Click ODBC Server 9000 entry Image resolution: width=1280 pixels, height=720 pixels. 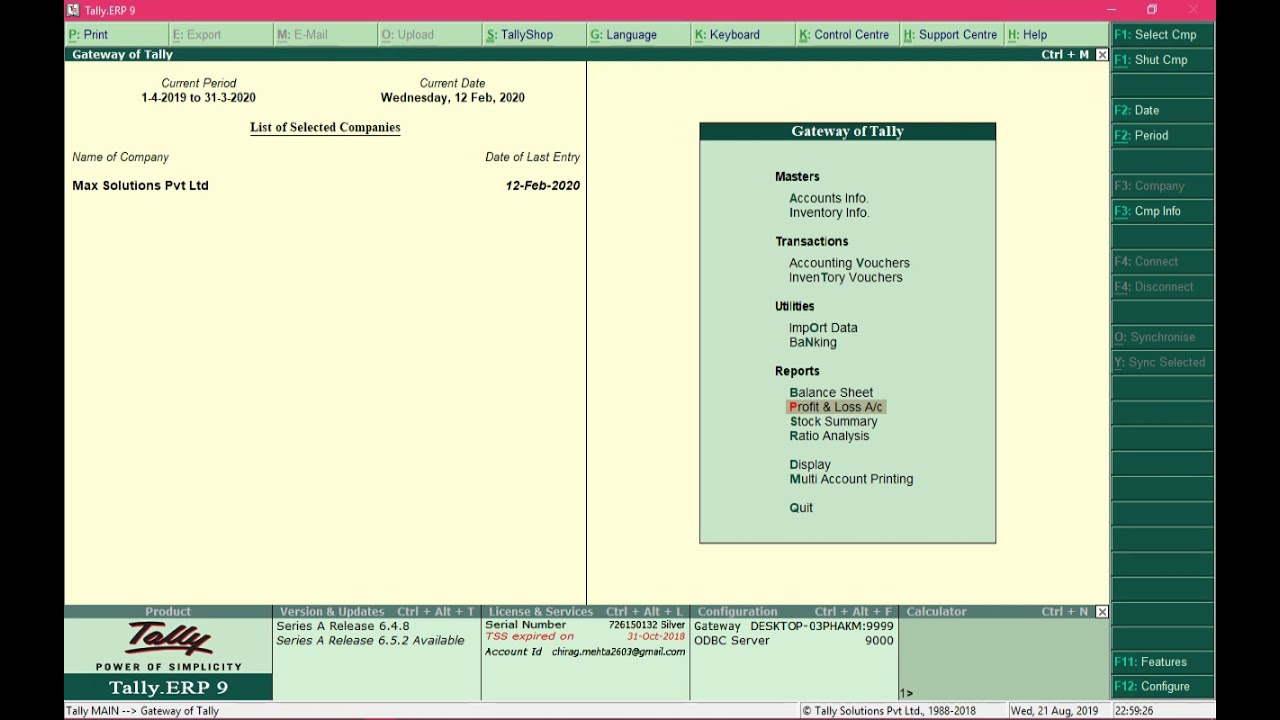coord(794,641)
